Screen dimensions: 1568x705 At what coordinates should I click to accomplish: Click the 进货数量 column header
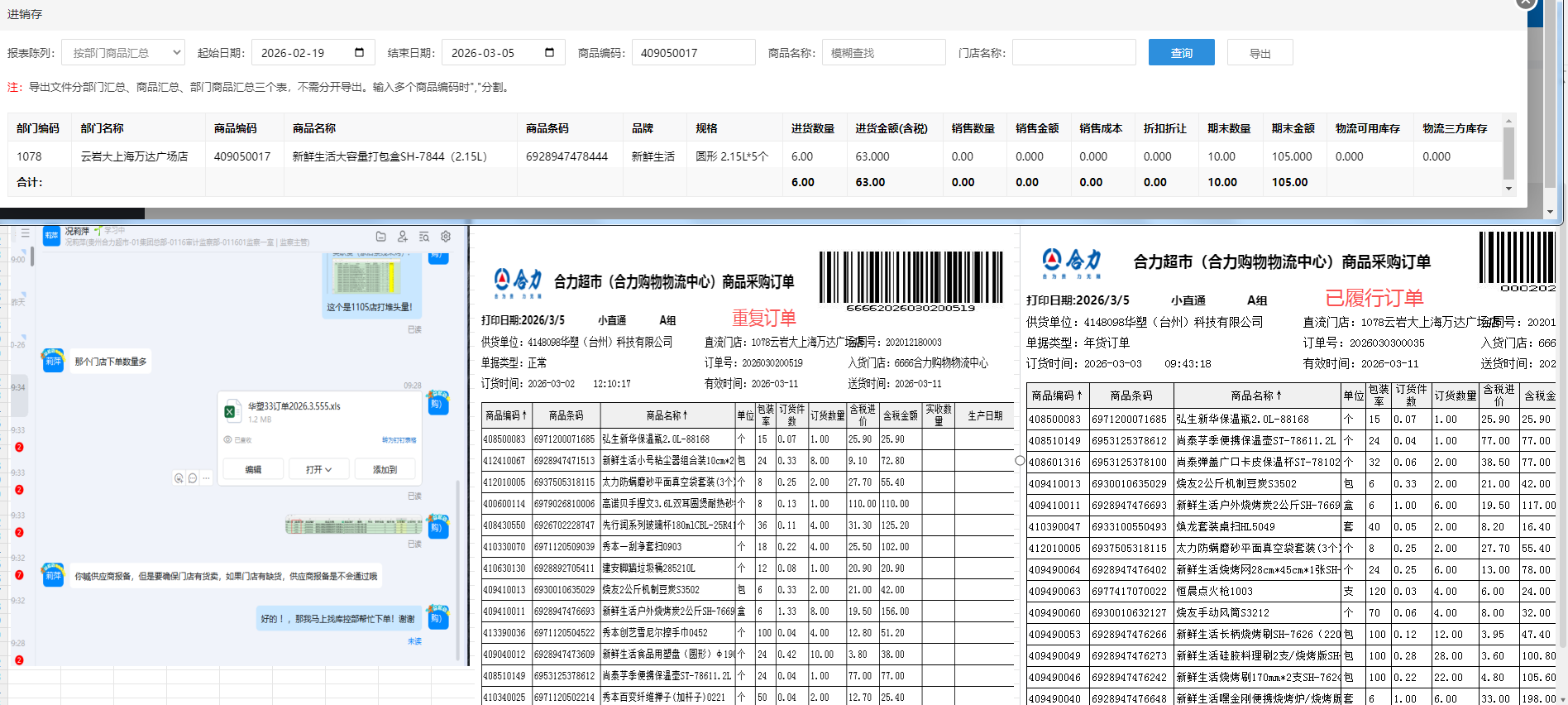(812, 128)
